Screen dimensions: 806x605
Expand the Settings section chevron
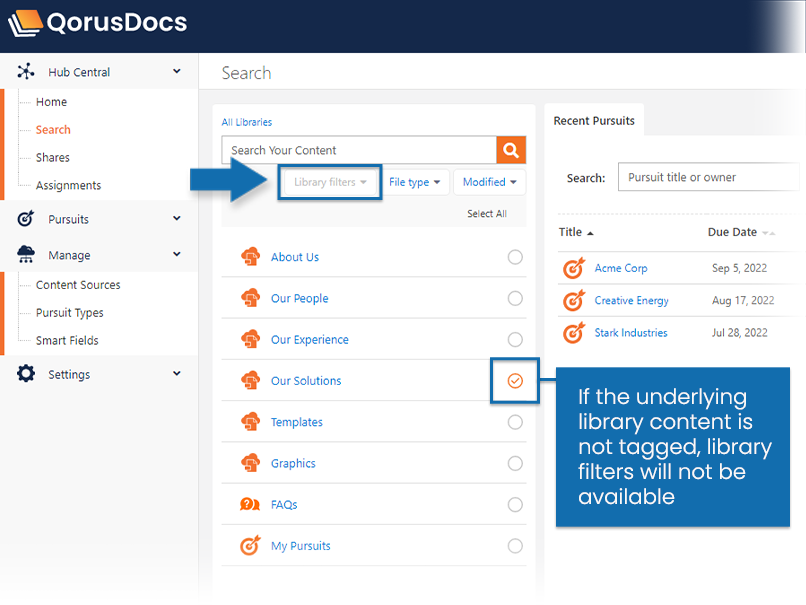177,373
